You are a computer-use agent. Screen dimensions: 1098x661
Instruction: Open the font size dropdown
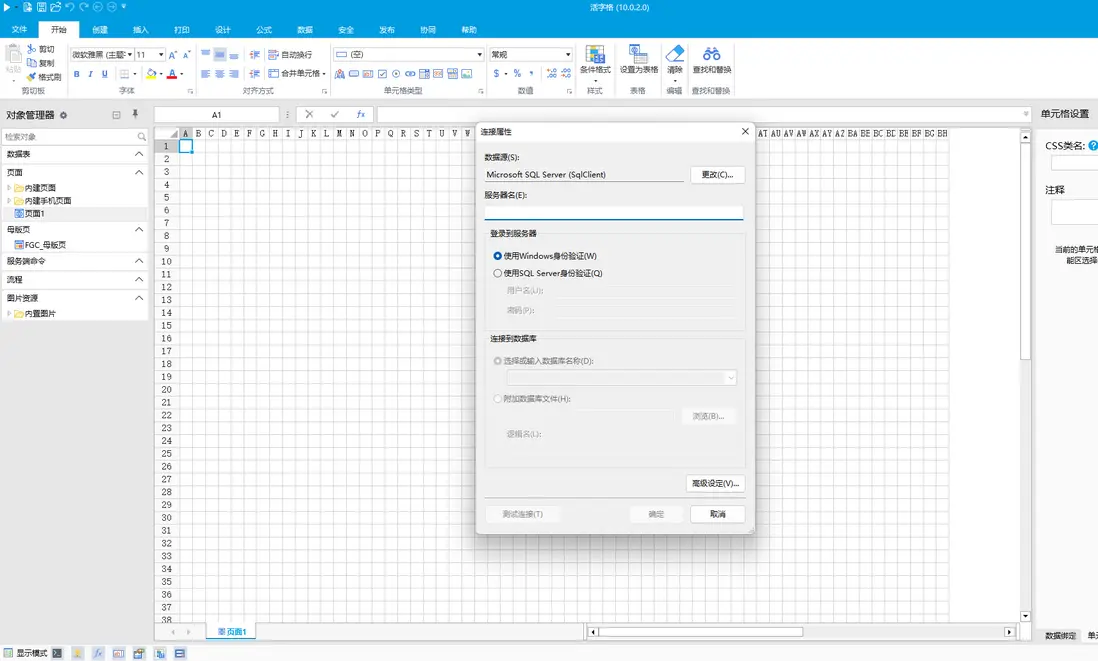(161, 55)
